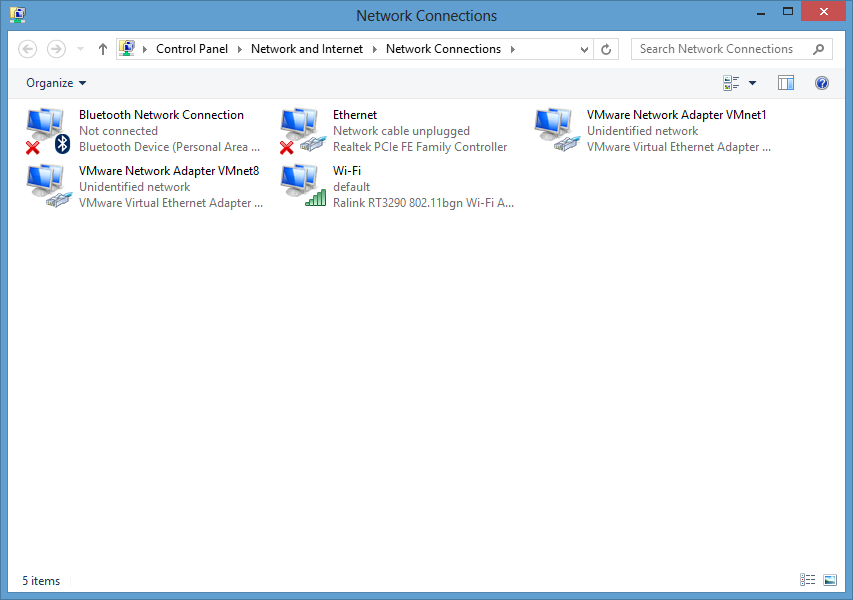Screen dimensions: 853x600
Task: Navigate to Control Panel via breadcrumb
Action: pyautogui.click(x=194, y=48)
